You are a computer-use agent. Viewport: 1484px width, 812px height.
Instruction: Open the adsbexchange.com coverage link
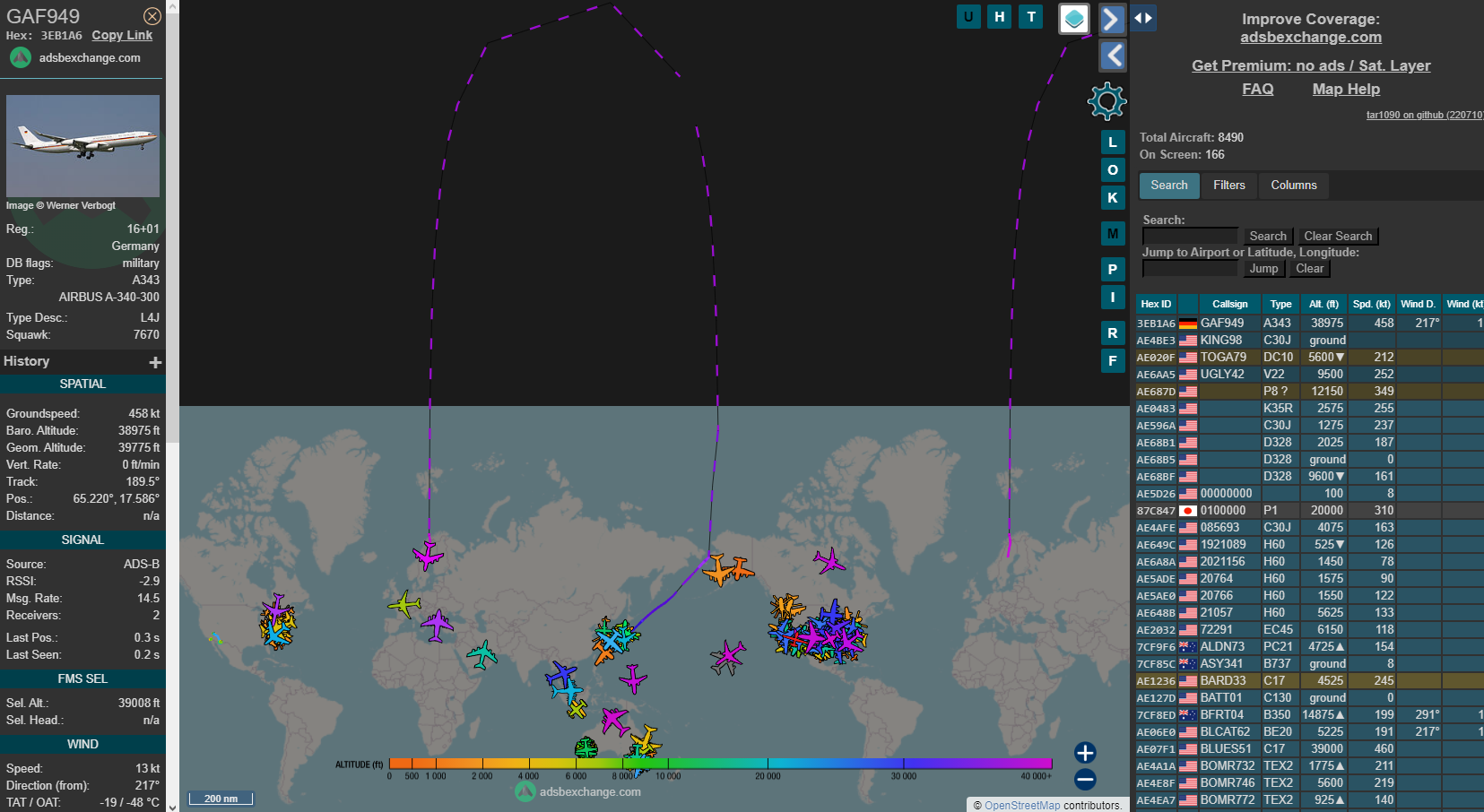click(1311, 37)
